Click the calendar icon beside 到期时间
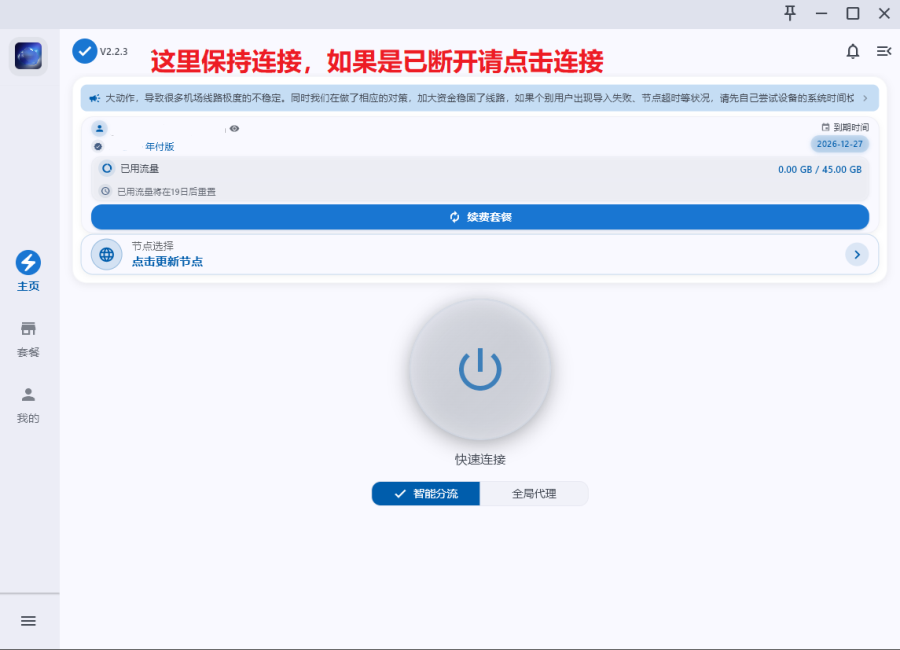Screen dimensions: 900x650 tap(825, 127)
